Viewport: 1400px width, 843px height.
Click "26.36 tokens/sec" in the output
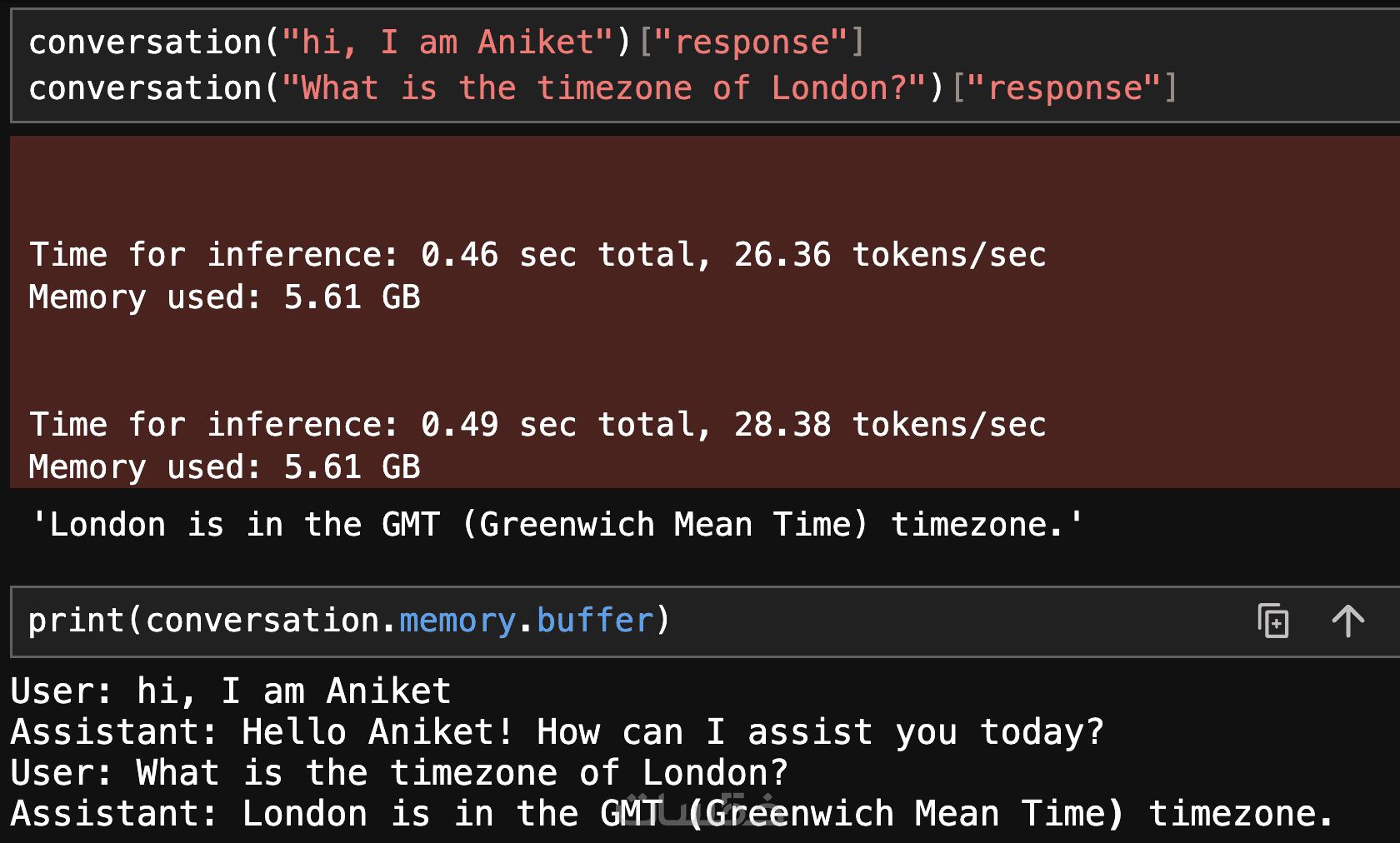(889, 254)
